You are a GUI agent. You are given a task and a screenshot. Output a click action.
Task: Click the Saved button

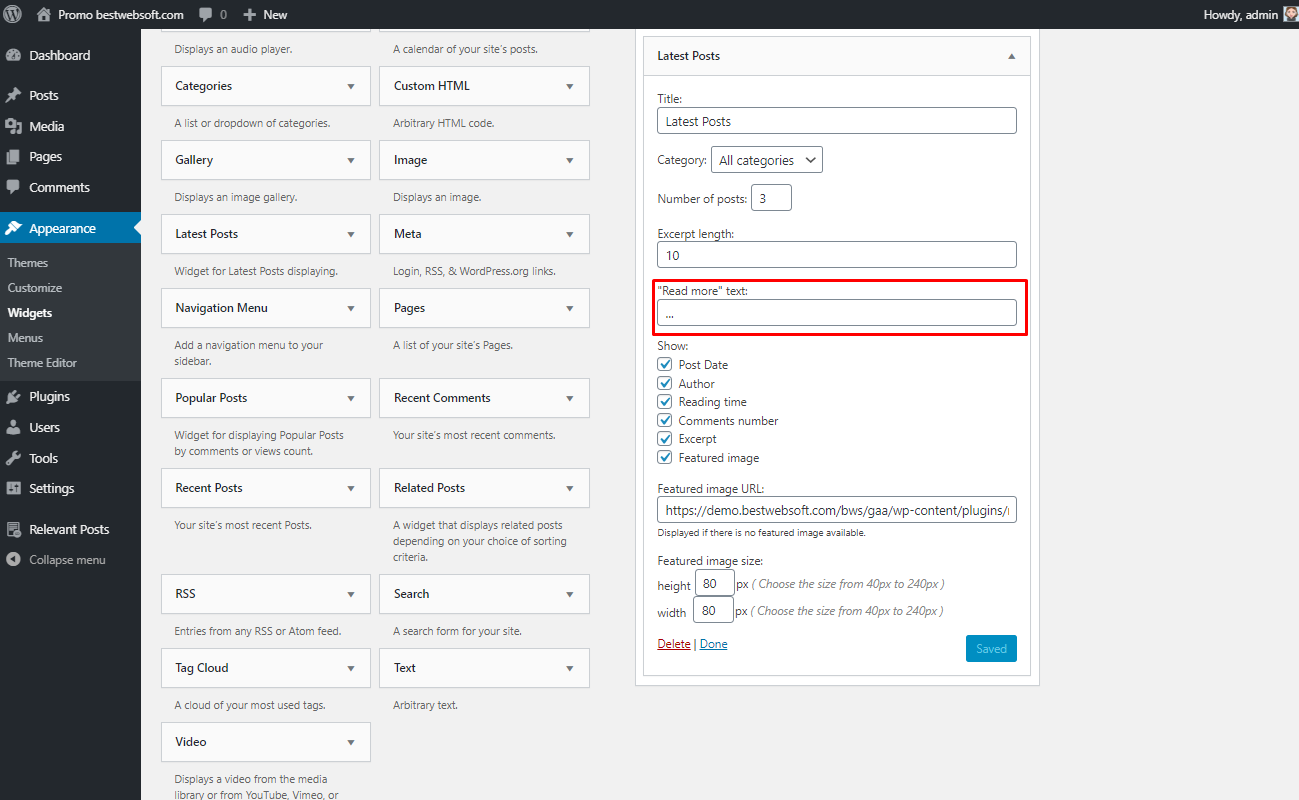point(991,649)
